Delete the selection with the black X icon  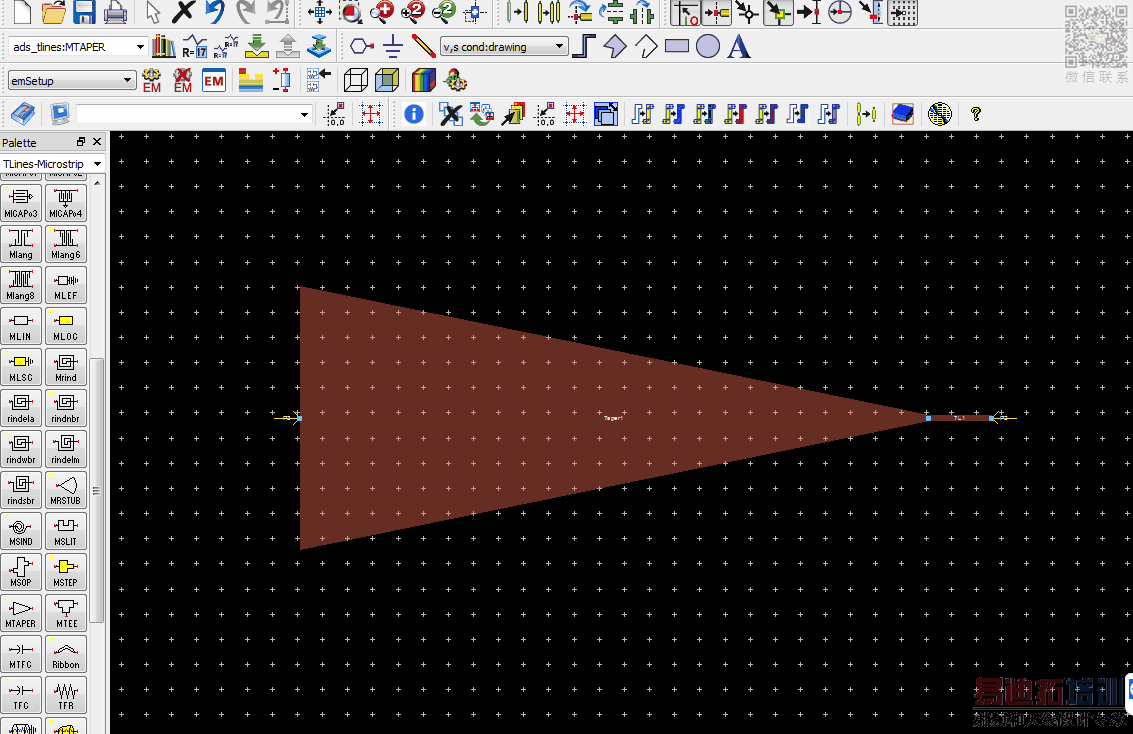pyautogui.click(x=184, y=12)
